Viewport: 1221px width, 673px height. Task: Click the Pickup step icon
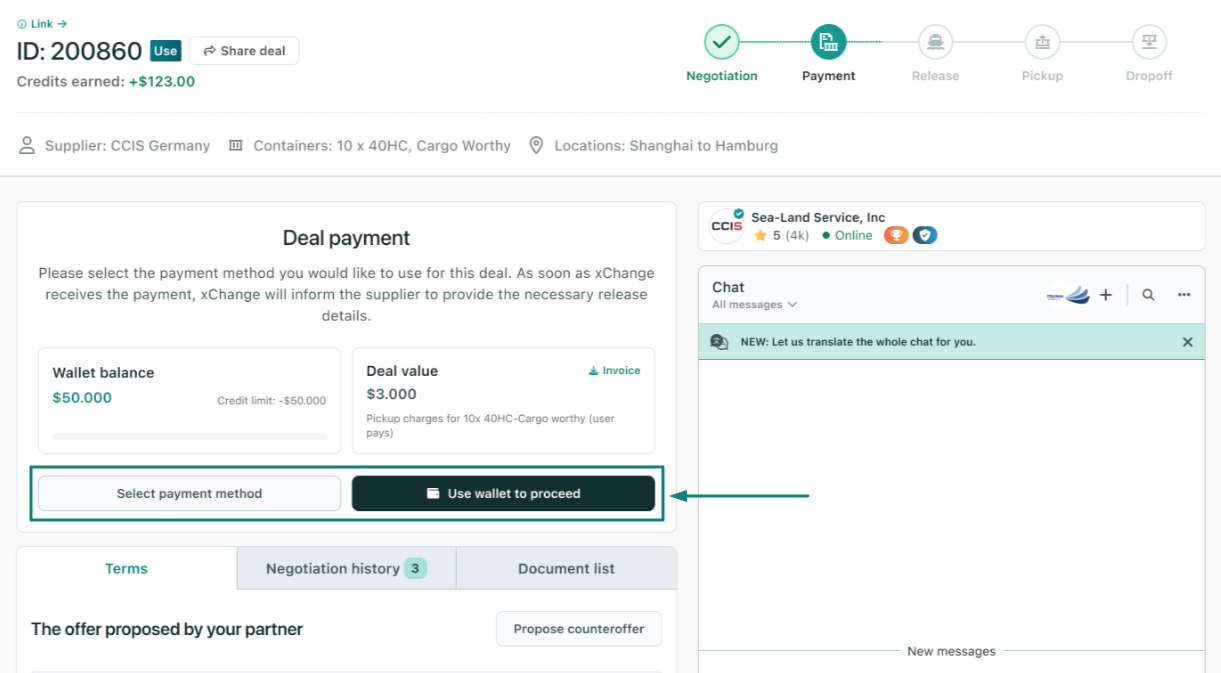pos(1042,42)
